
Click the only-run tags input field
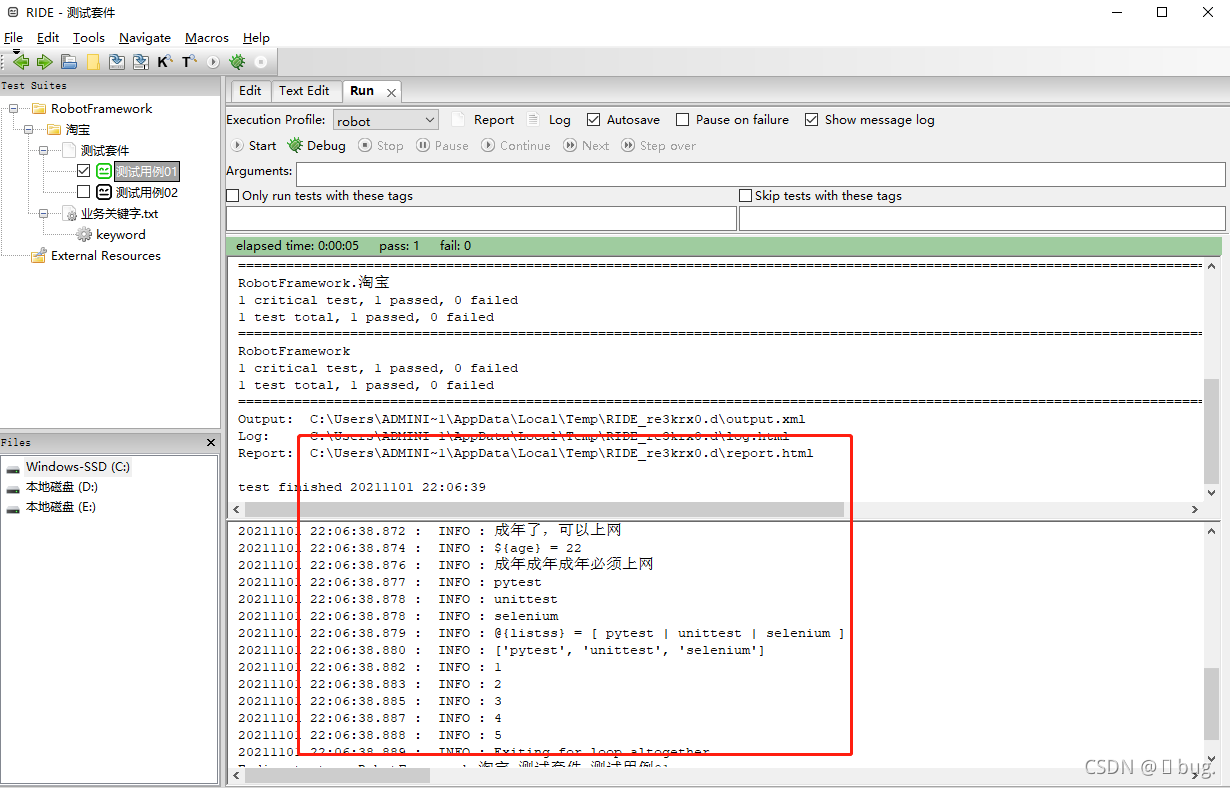pos(482,219)
